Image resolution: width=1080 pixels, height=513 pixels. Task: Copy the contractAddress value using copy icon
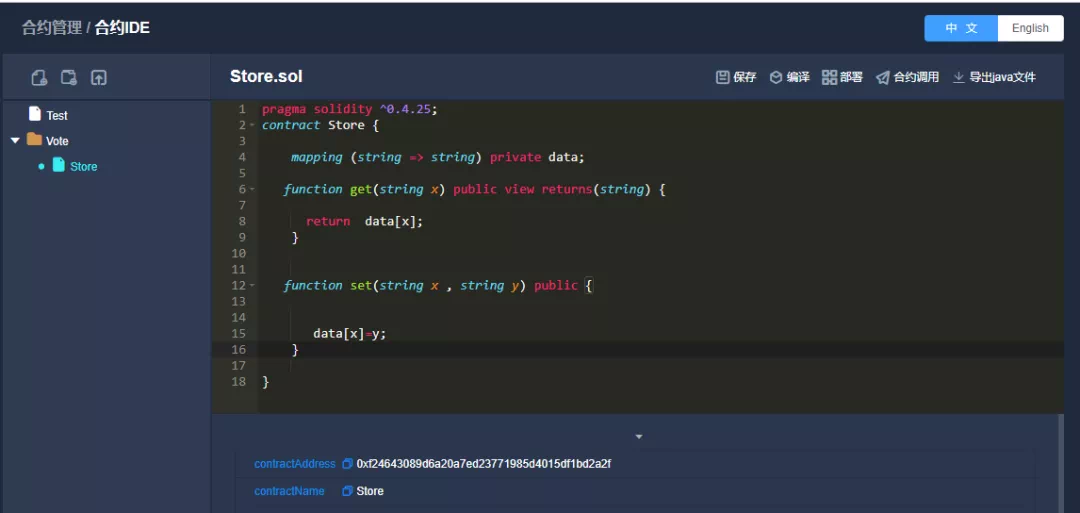pos(348,464)
